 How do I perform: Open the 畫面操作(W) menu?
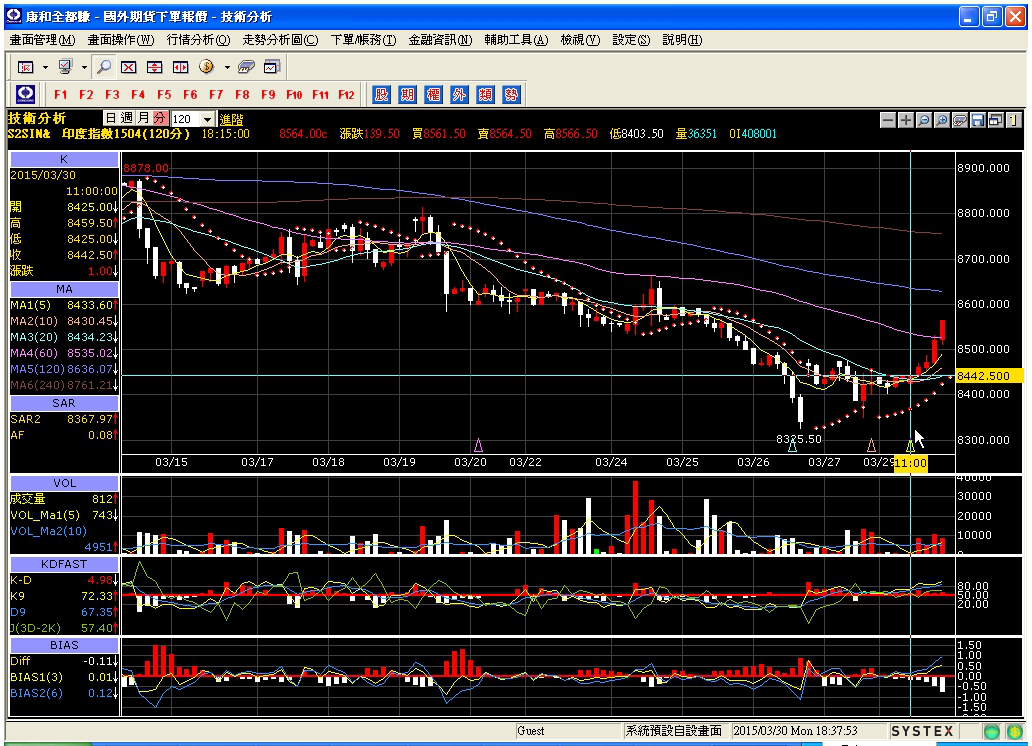121,40
